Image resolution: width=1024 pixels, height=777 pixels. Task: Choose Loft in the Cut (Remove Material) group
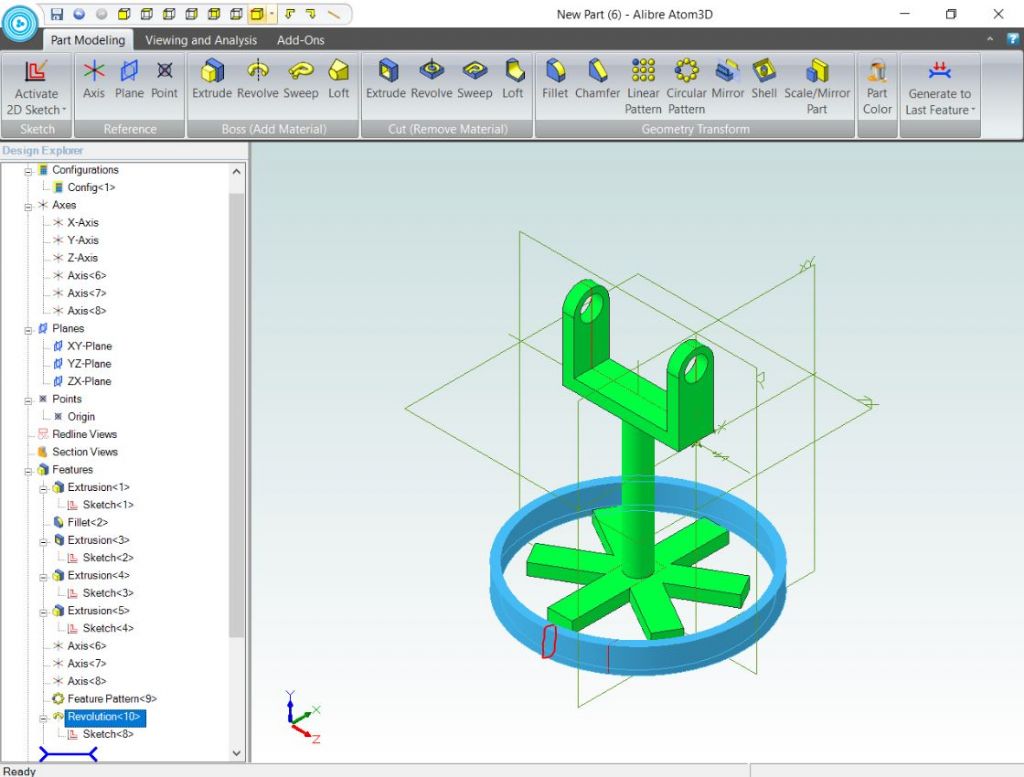(x=513, y=79)
